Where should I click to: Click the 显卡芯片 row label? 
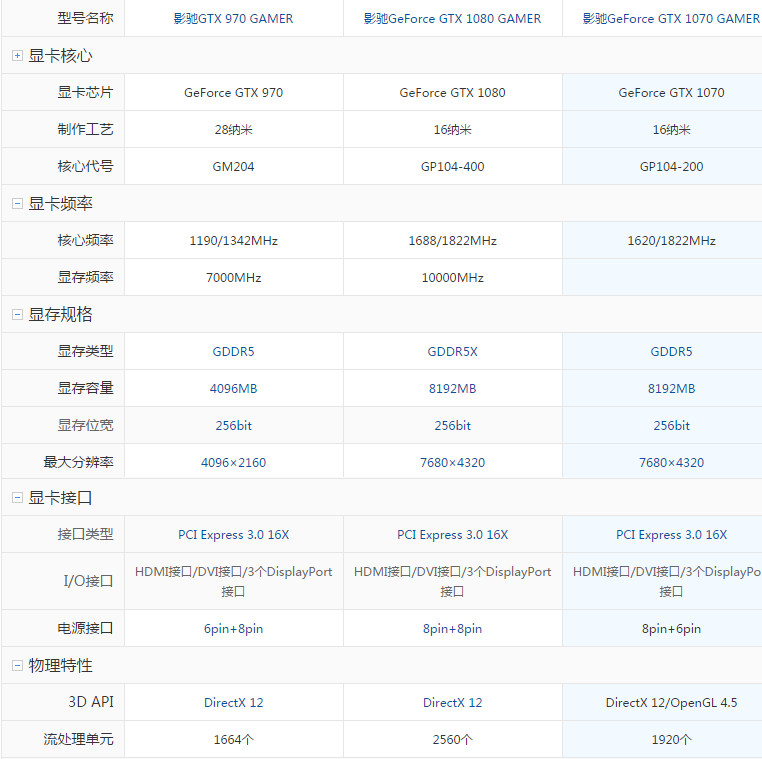pos(86,92)
